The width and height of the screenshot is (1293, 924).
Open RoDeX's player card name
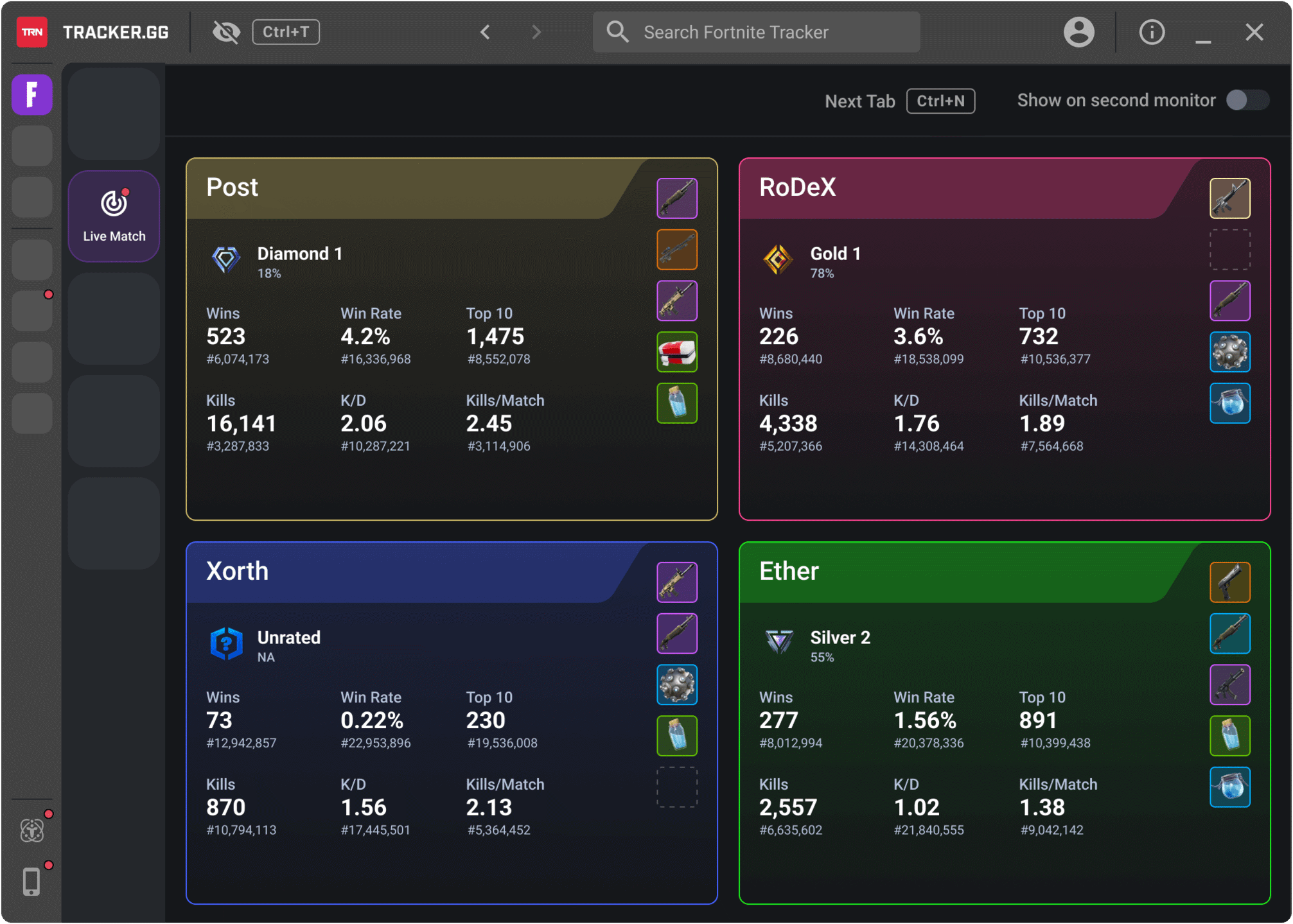(x=798, y=187)
